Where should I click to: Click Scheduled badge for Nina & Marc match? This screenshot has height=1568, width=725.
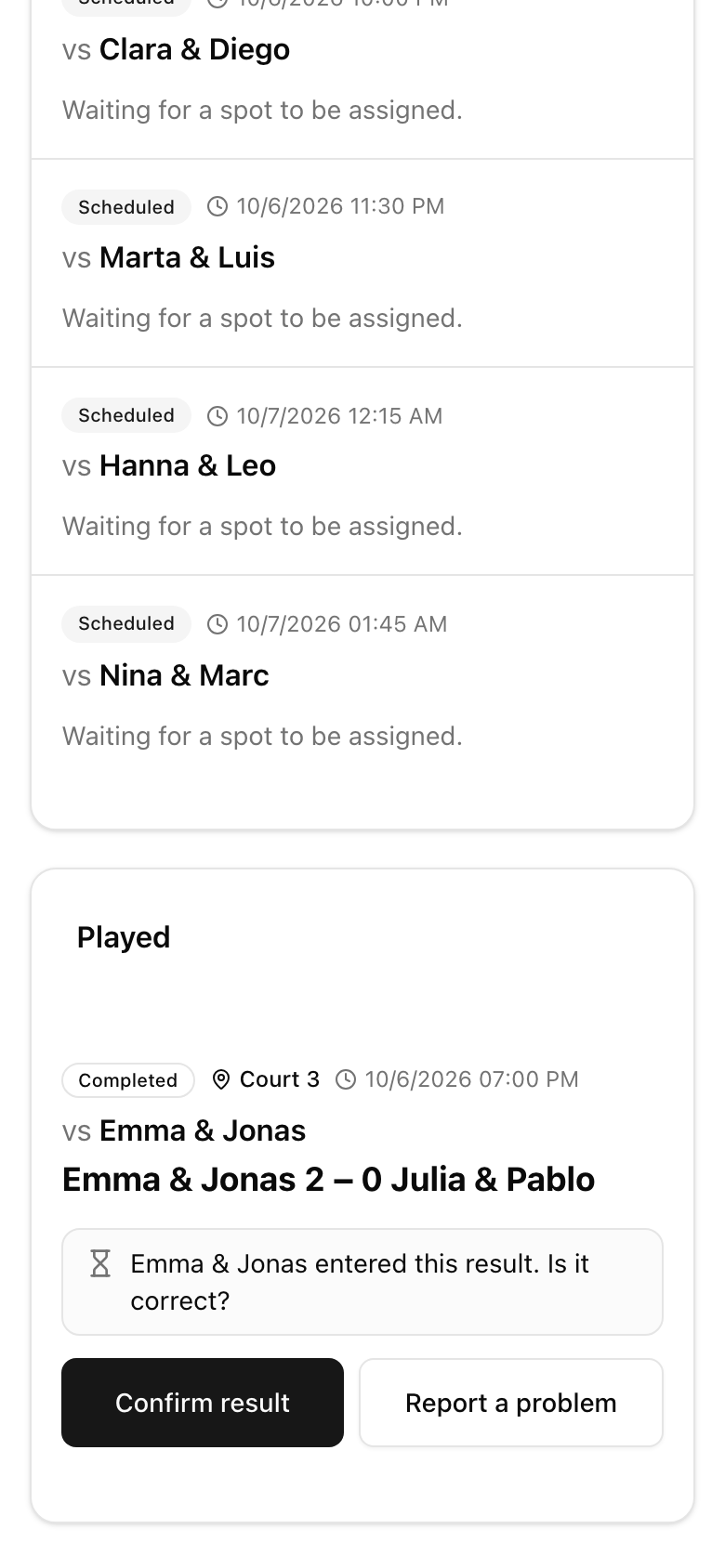click(x=126, y=623)
